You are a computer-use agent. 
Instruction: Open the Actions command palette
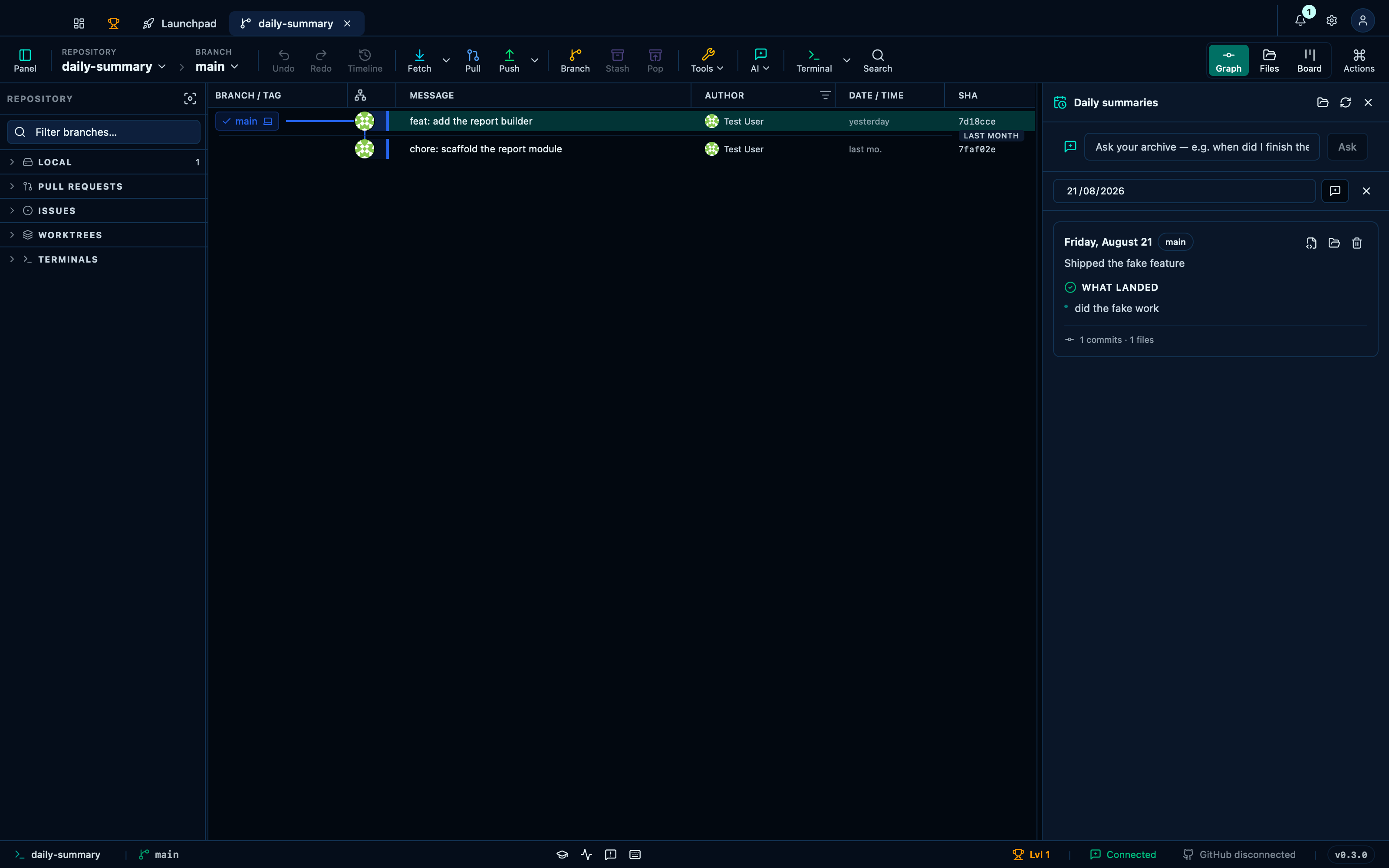point(1359,60)
